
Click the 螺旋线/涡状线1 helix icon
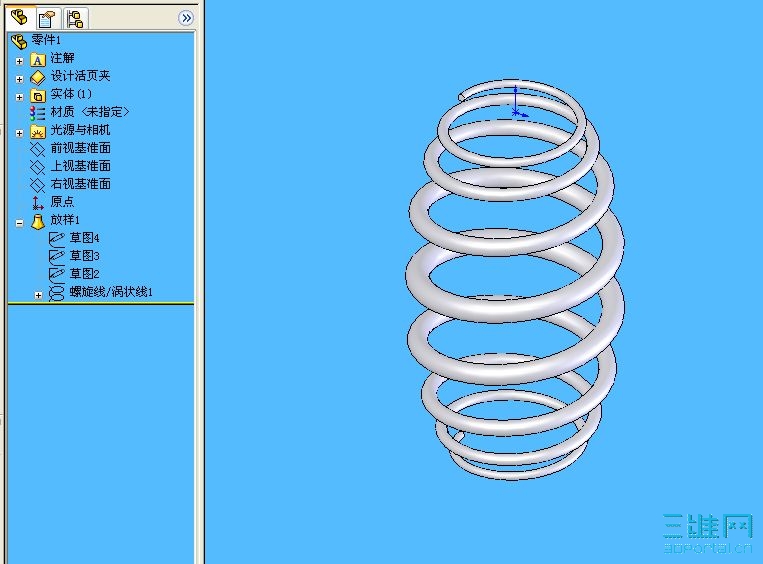point(57,293)
